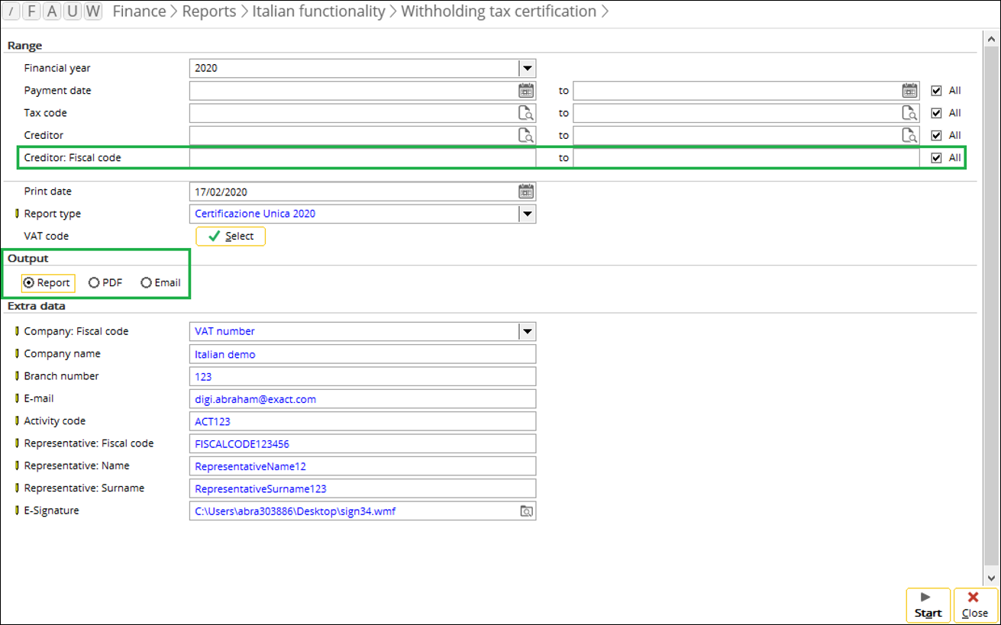Go to Finance in breadcrumb

[139, 11]
